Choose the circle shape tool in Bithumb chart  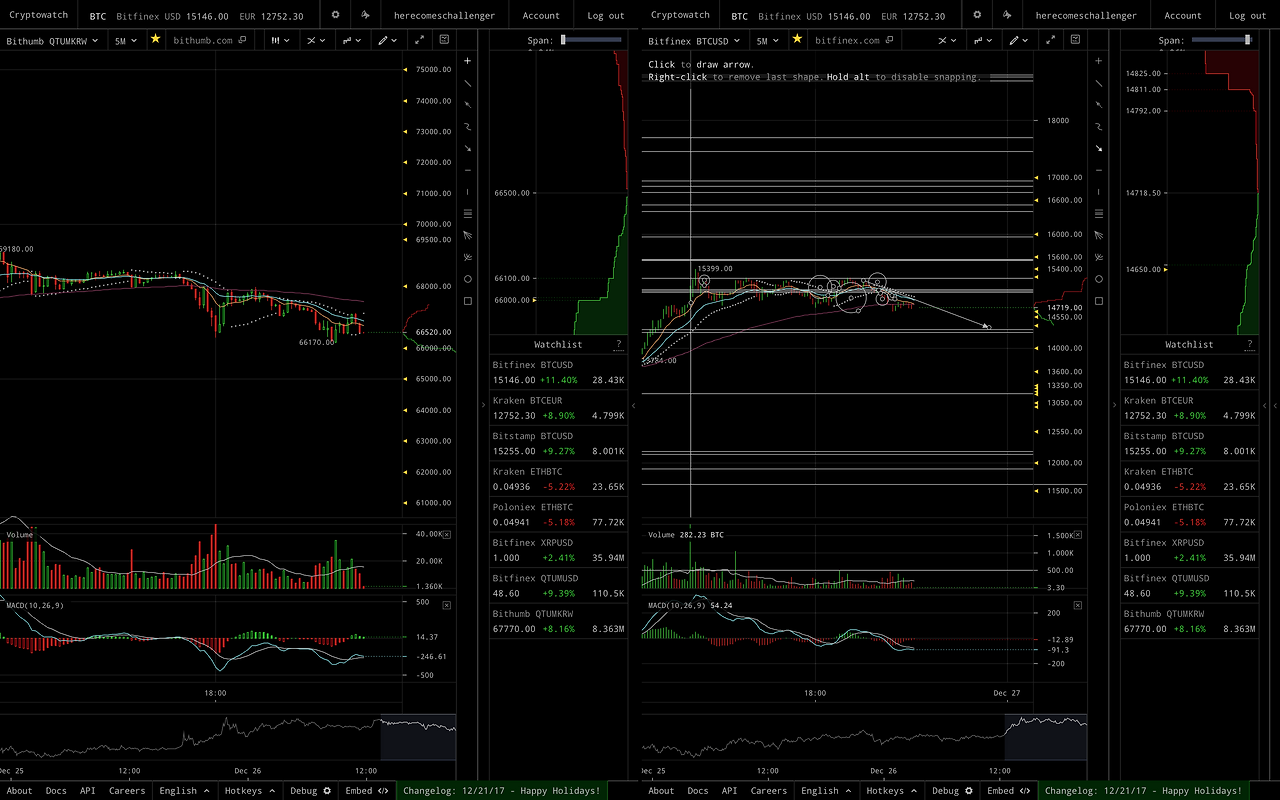click(x=467, y=279)
